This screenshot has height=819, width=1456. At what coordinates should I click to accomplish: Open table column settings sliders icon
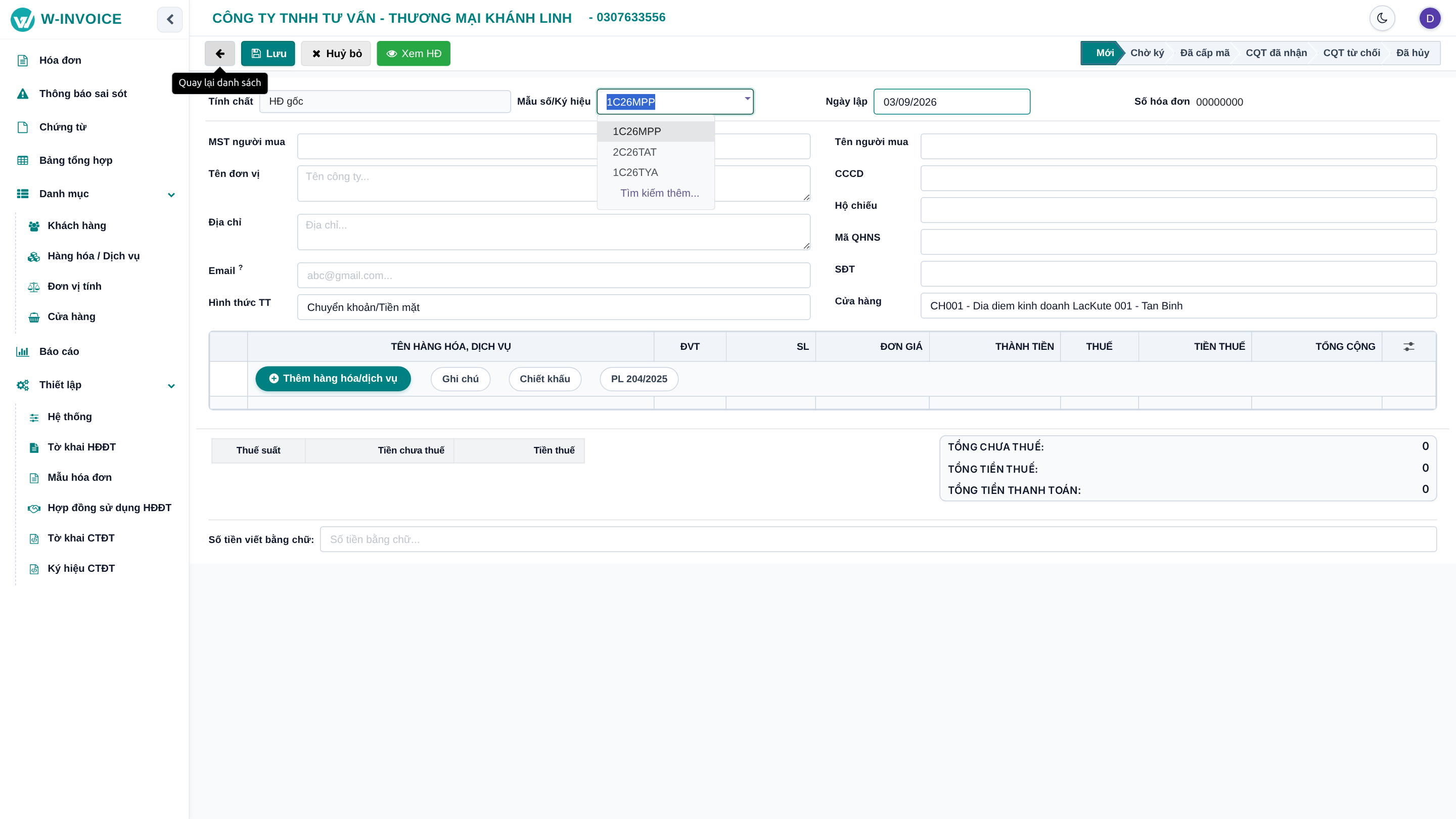coord(1408,346)
